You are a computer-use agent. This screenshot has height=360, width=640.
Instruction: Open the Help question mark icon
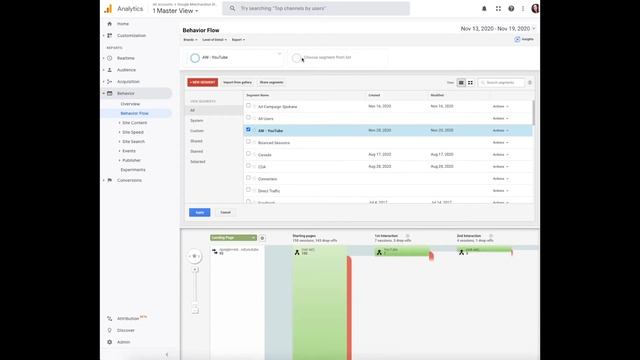point(511,9)
